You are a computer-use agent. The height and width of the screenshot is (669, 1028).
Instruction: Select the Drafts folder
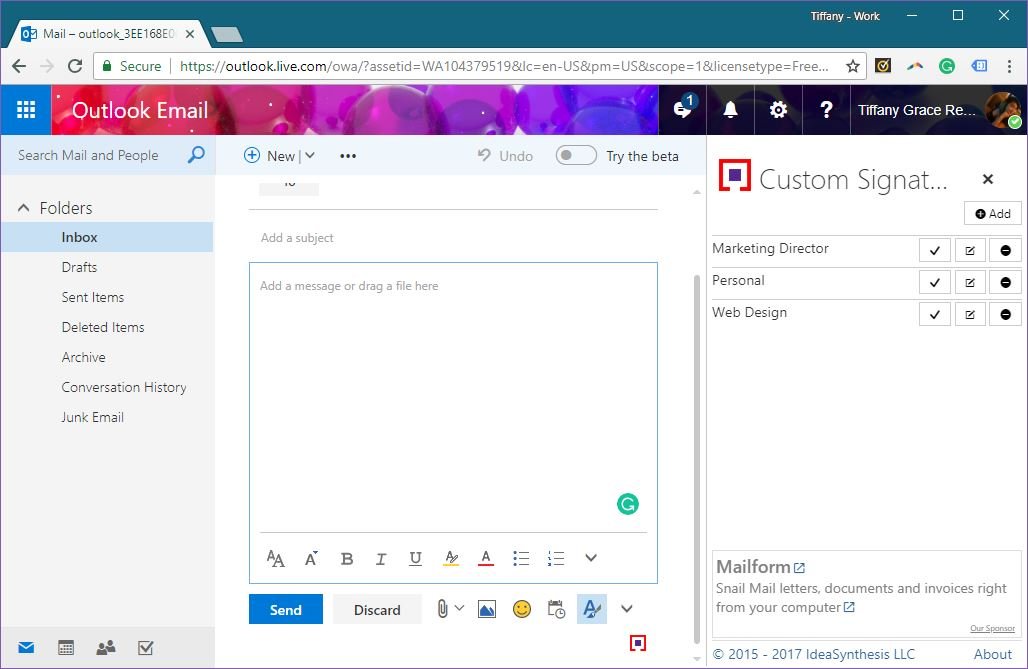(79, 267)
